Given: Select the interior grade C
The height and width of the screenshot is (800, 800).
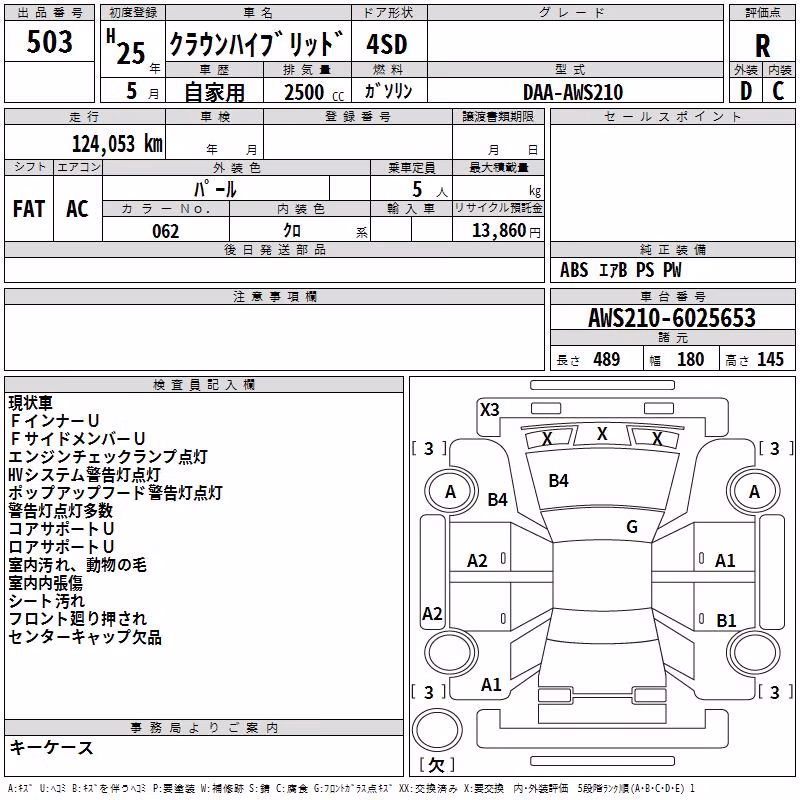Looking at the screenshot, I should 778,91.
